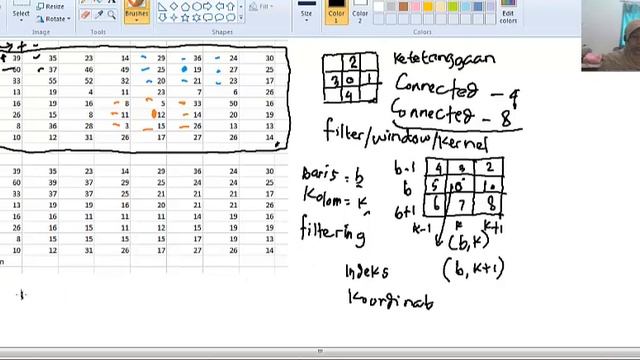The image size is (640, 360).
Task: Select the down arrow shape
Action: [162, 18]
